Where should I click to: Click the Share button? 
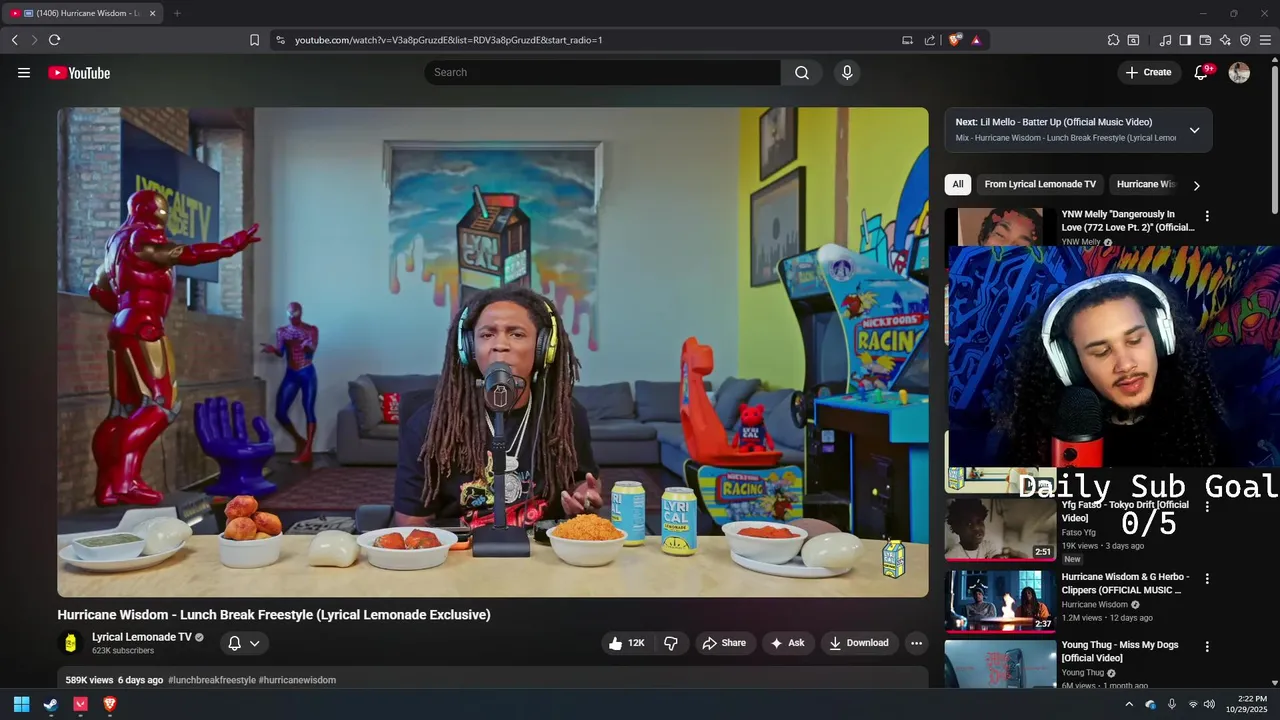pos(724,643)
